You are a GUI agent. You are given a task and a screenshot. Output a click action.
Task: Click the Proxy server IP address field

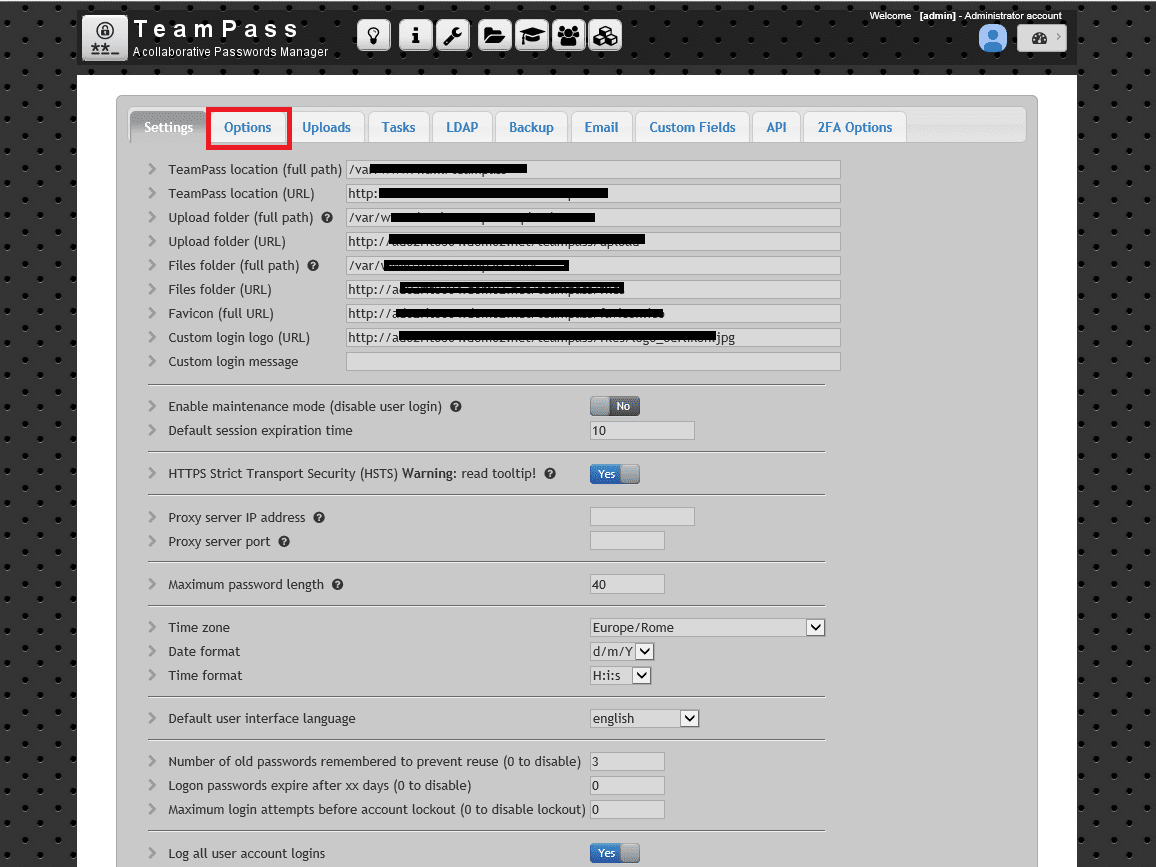click(x=642, y=517)
